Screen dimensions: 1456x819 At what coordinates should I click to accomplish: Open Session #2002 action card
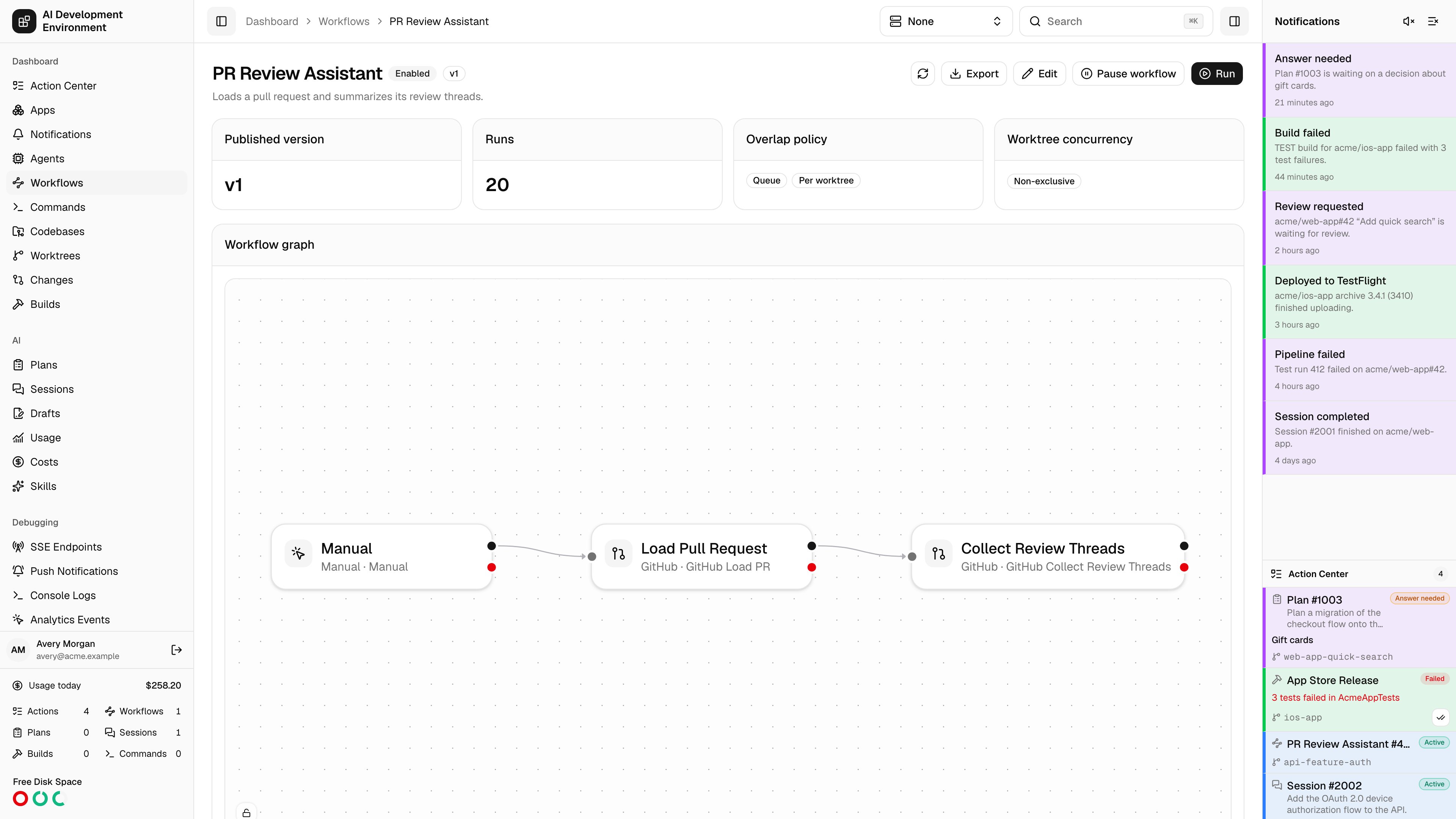pyautogui.click(x=1359, y=796)
